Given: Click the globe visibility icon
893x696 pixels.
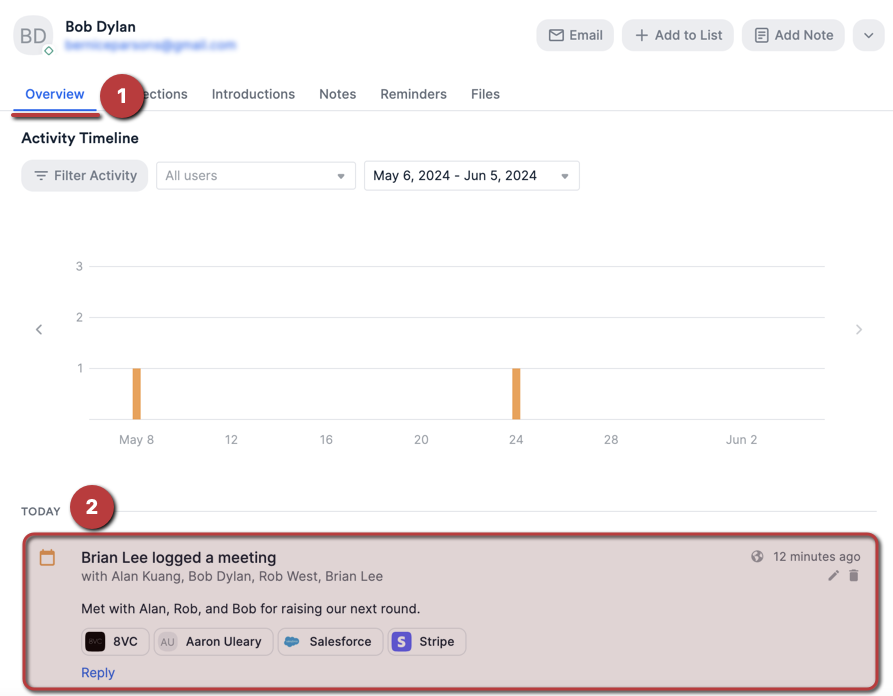Looking at the screenshot, I should [x=757, y=557].
